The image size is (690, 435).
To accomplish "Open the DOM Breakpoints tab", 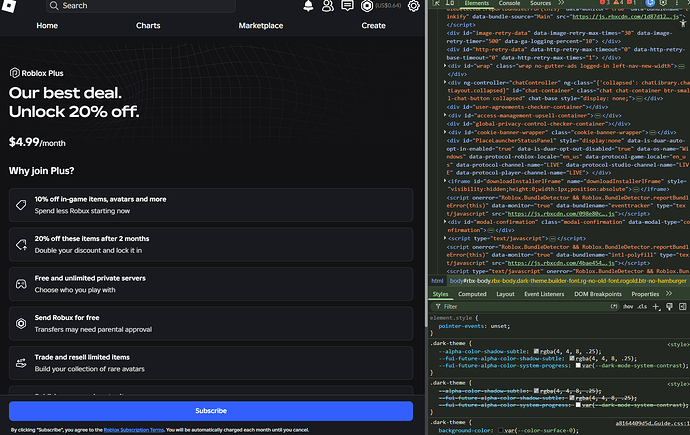I will (598, 294).
